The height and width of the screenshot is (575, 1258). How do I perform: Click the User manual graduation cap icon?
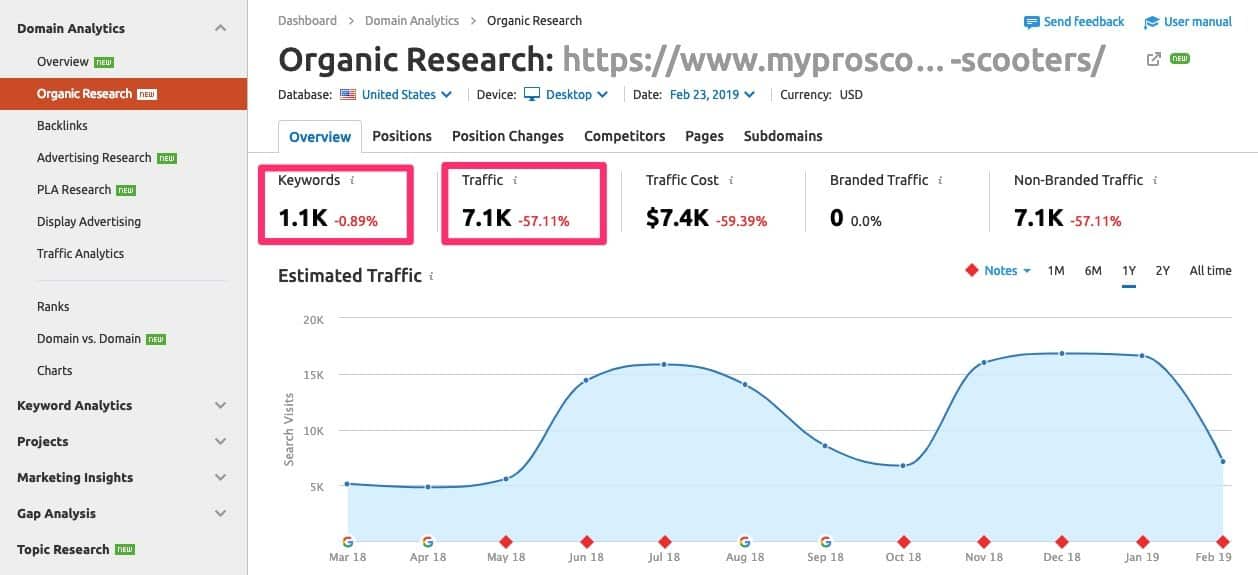coord(1151,22)
